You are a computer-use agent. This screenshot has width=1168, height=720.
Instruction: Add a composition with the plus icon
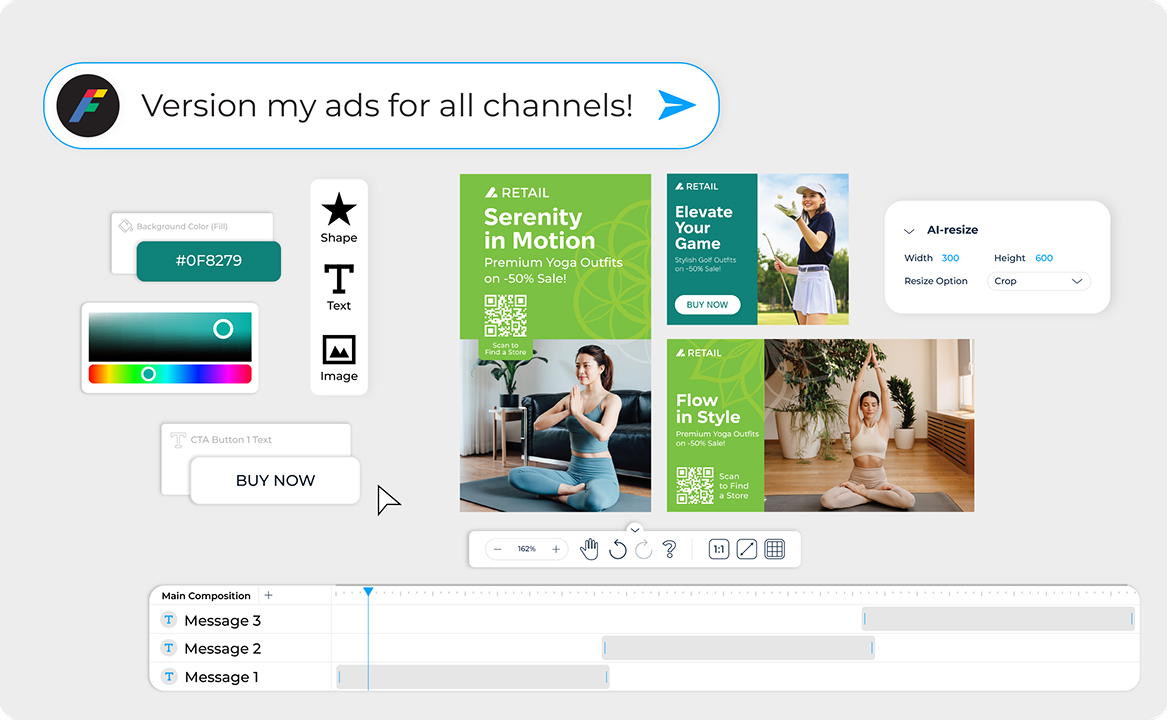(269, 595)
